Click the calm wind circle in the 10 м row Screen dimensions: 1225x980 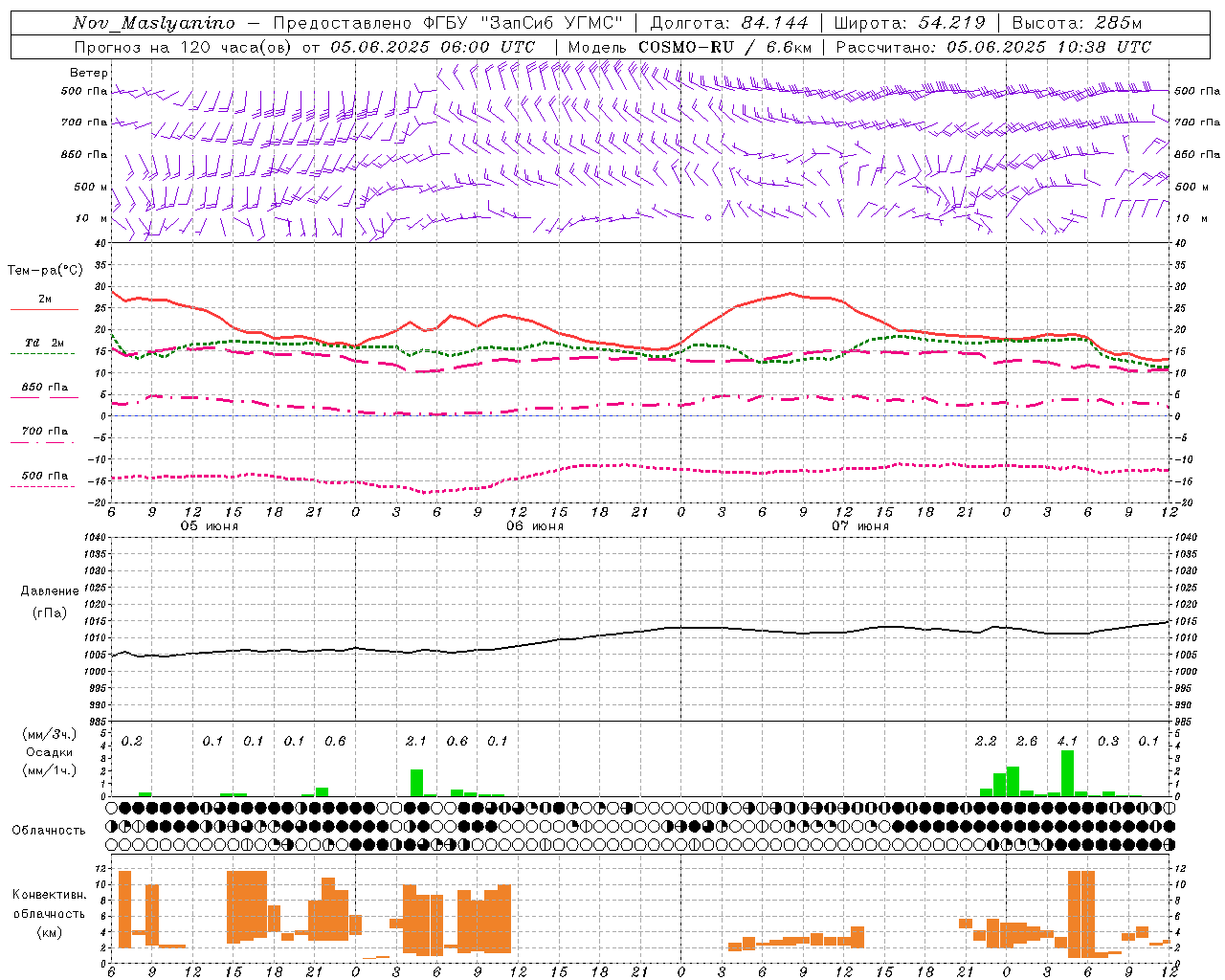point(708,218)
